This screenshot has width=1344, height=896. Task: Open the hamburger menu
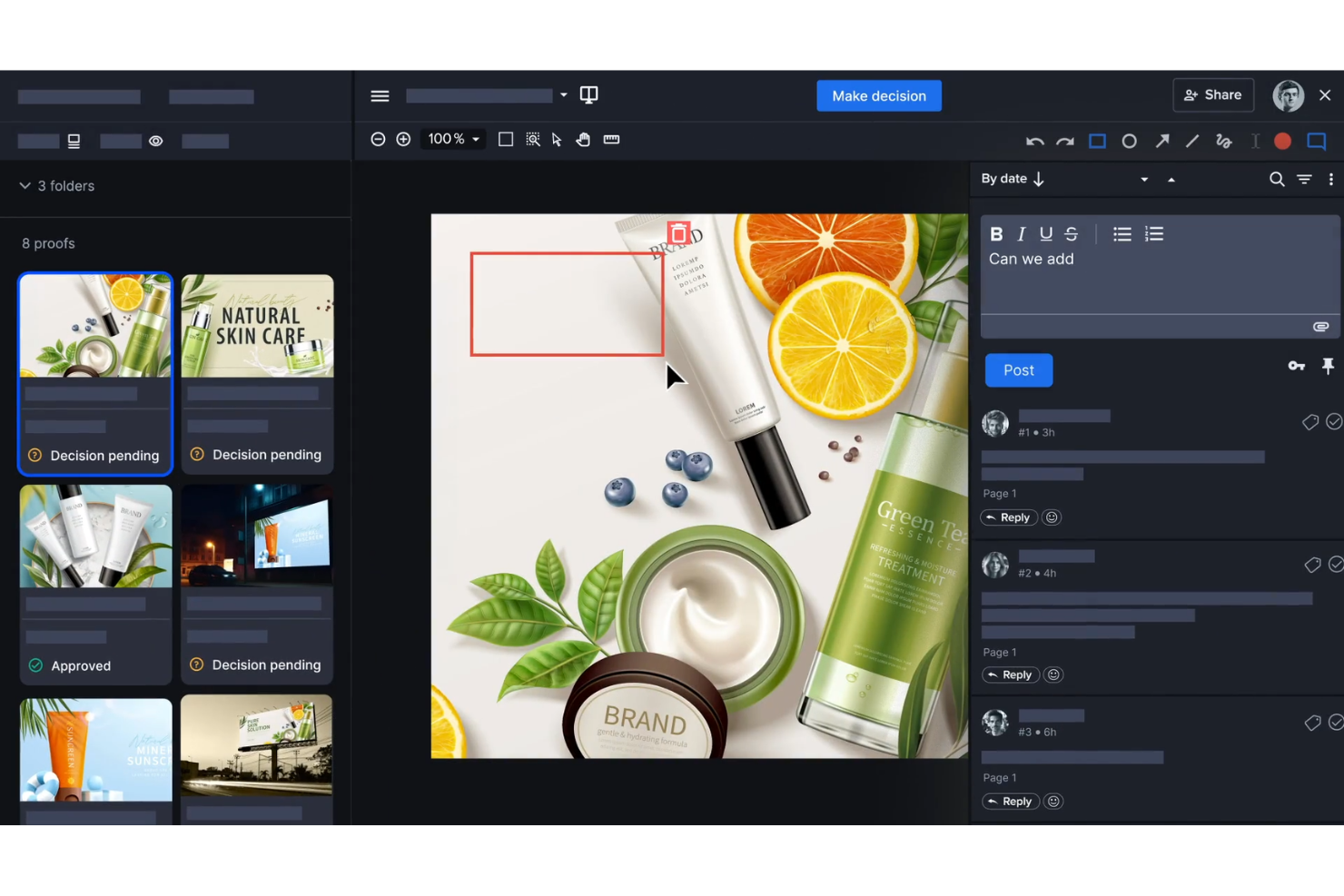[380, 95]
